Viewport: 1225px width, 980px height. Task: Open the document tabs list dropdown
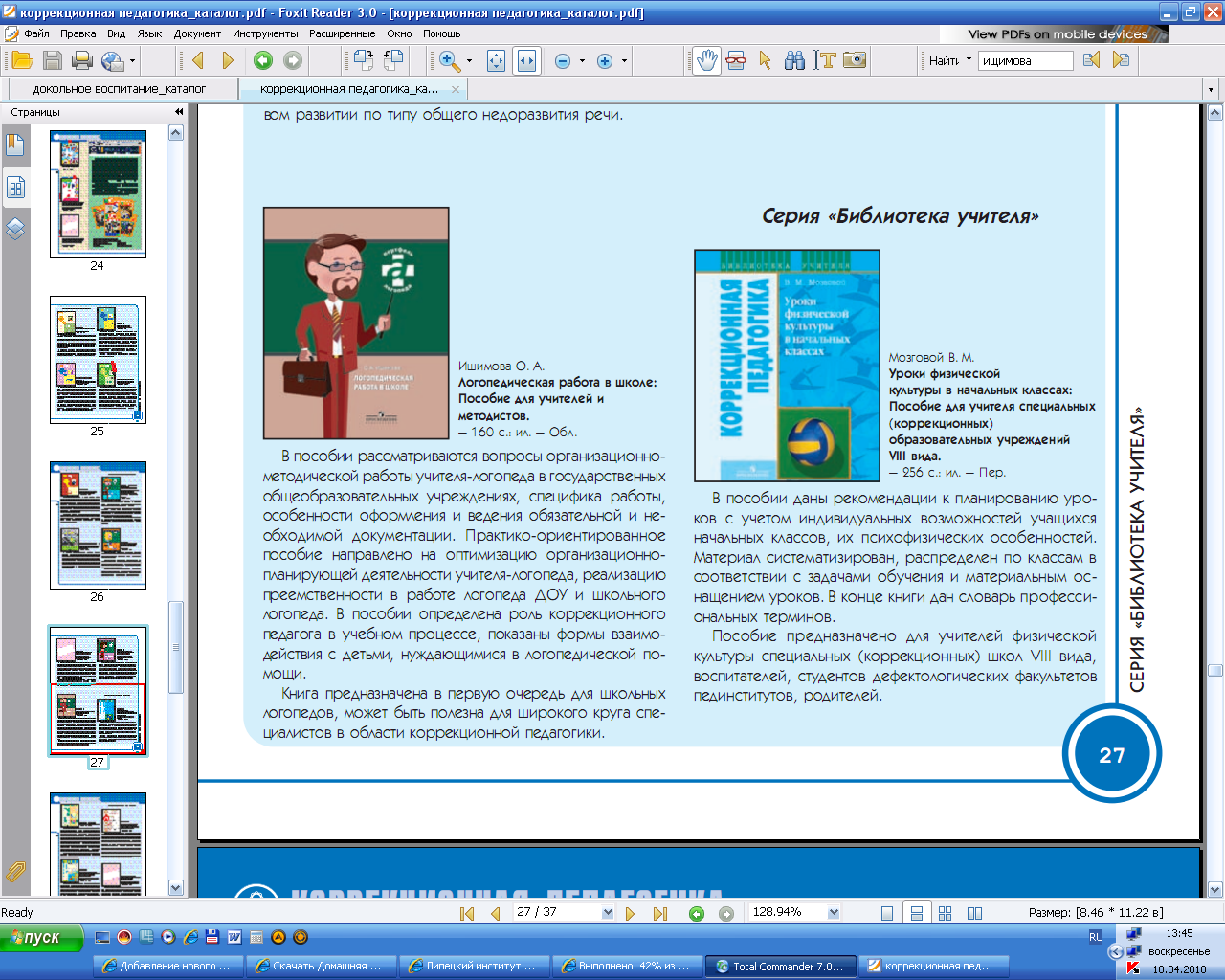1211,89
